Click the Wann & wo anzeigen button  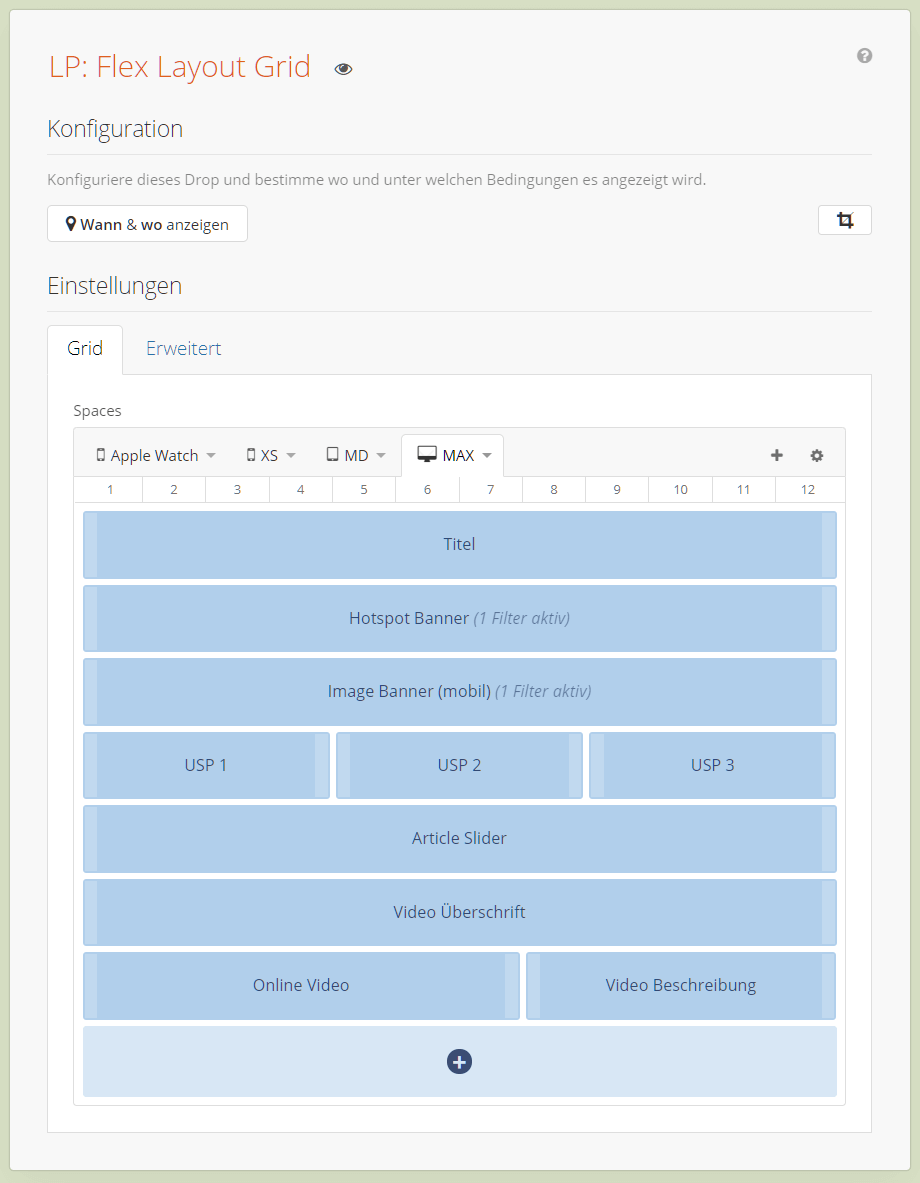pos(147,224)
